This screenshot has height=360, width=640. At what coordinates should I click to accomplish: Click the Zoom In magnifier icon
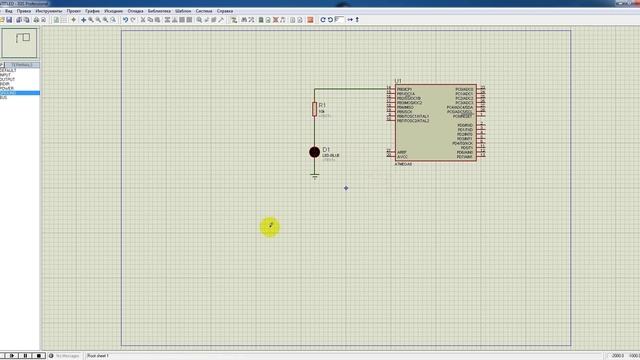pyautogui.click(x=91, y=20)
